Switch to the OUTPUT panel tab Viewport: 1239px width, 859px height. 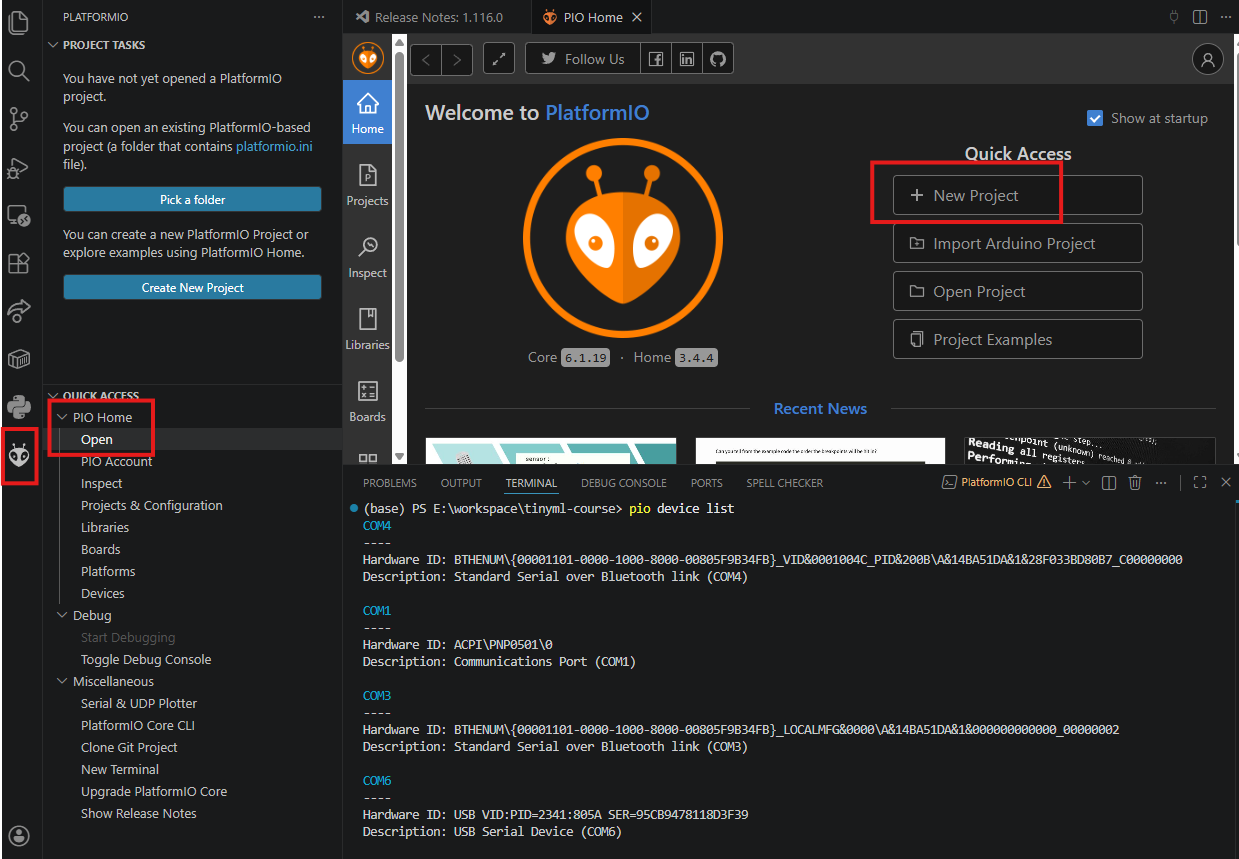pos(461,483)
